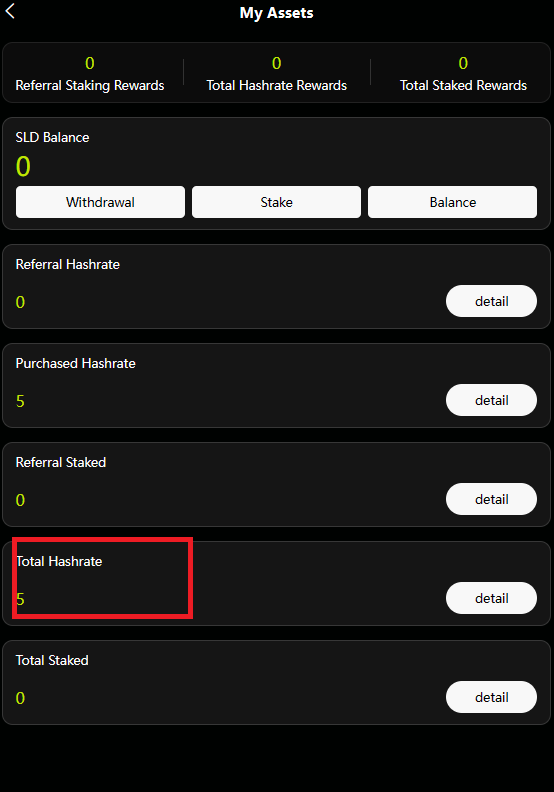View Purchased Hashrate detail
The image size is (554, 792).
point(491,400)
